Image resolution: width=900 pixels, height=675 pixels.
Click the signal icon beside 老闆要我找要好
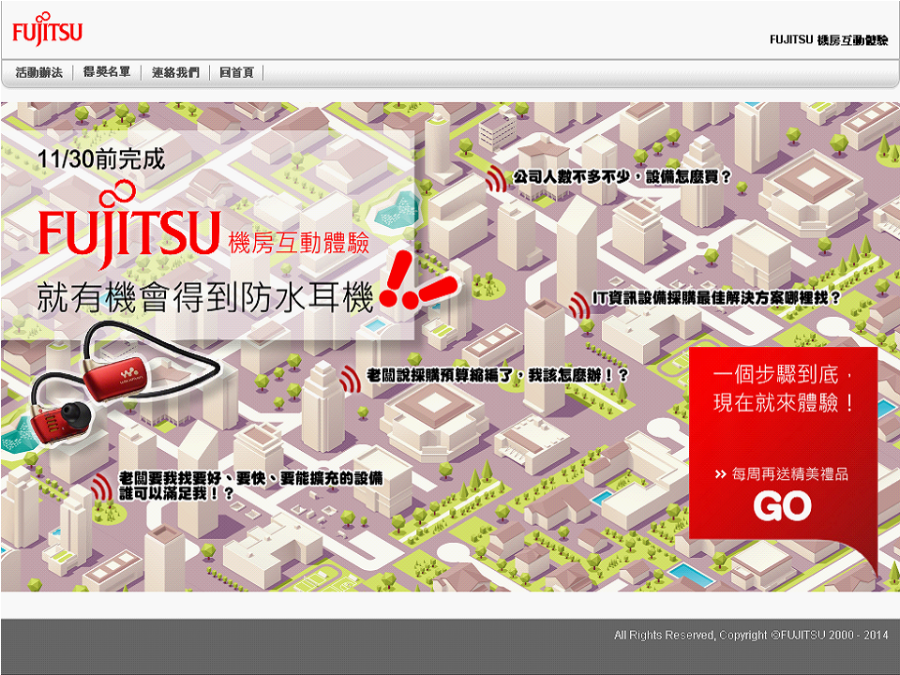tap(102, 488)
